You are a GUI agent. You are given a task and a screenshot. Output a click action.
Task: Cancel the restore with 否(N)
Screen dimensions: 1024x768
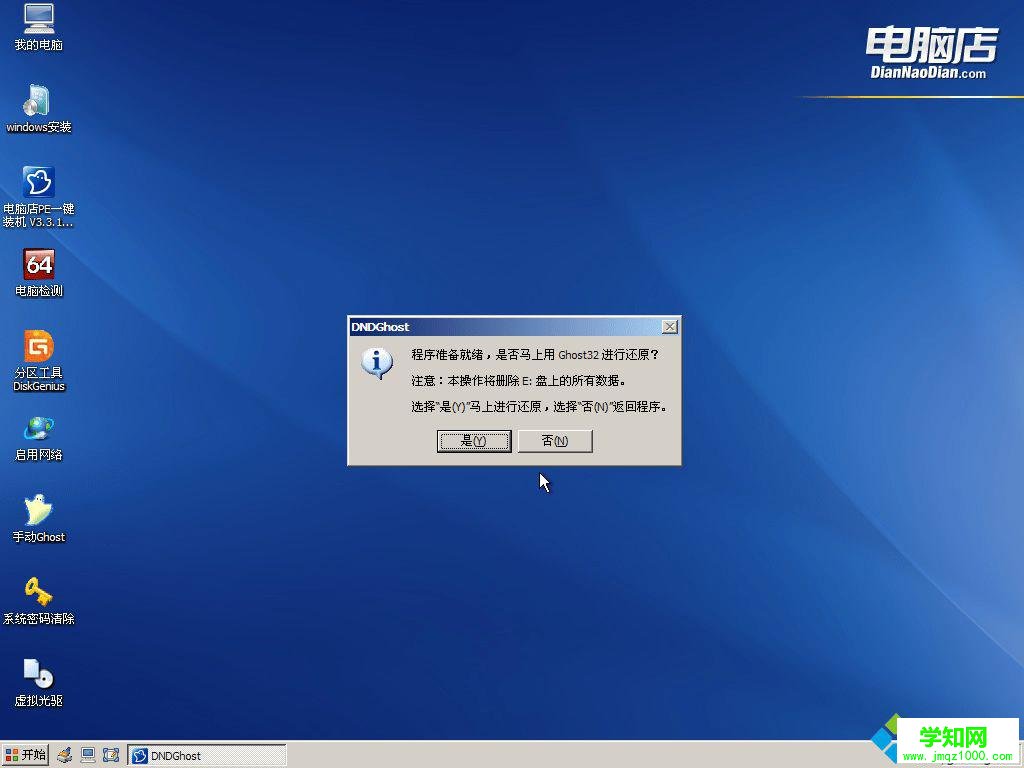click(554, 440)
